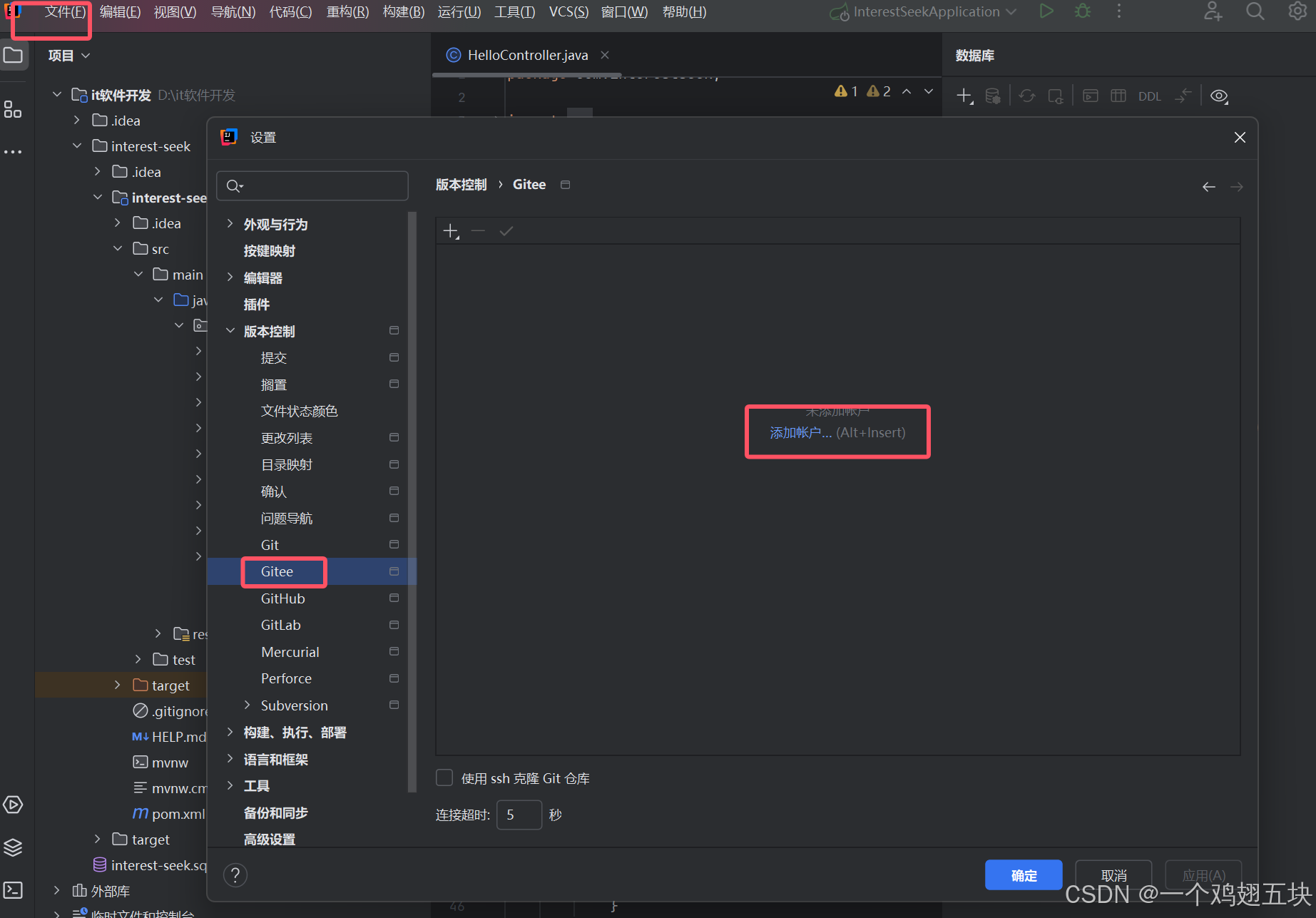The height and width of the screenshot is (918, 1316).
Task: Click the 添加帐户... link
Action: 800,432
